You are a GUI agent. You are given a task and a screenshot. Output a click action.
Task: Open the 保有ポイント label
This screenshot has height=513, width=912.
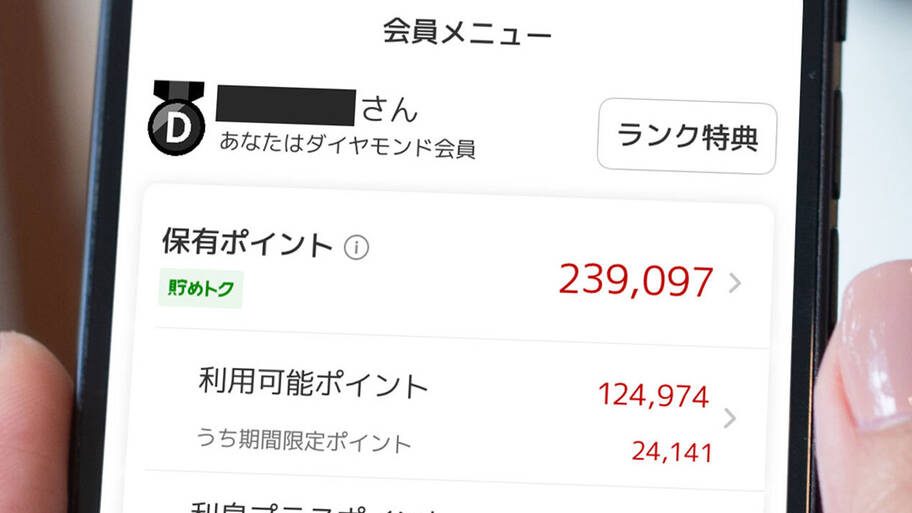coord(247,242)
